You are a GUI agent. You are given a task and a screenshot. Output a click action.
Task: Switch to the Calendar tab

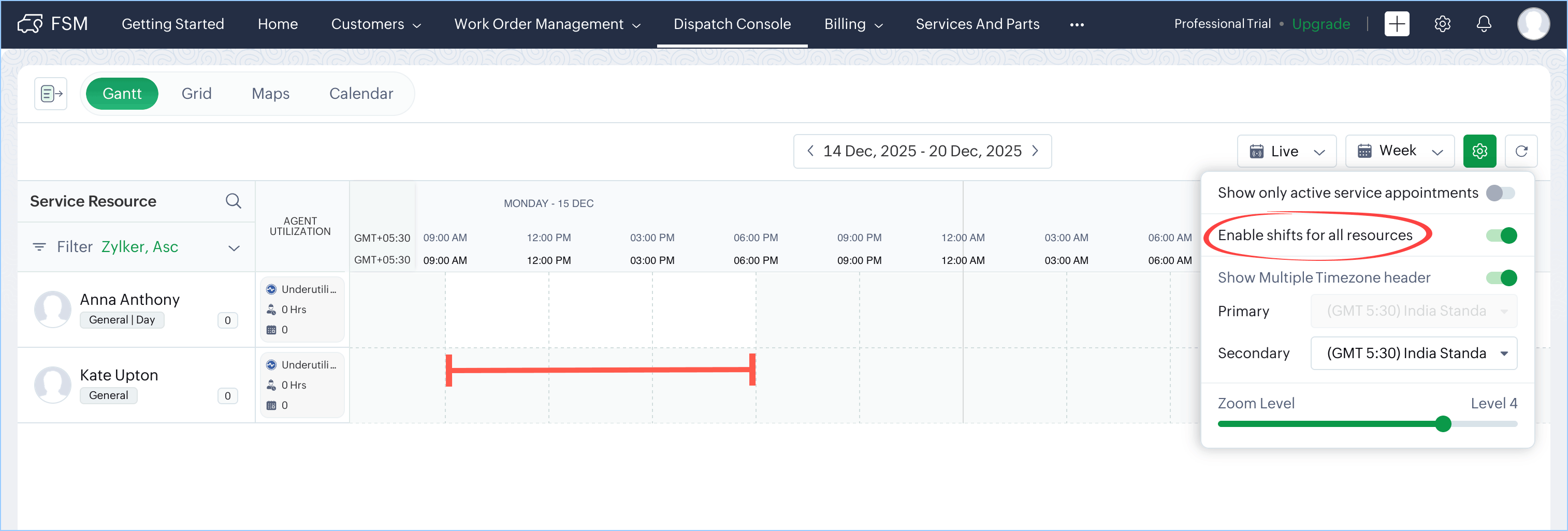point(361,94)
